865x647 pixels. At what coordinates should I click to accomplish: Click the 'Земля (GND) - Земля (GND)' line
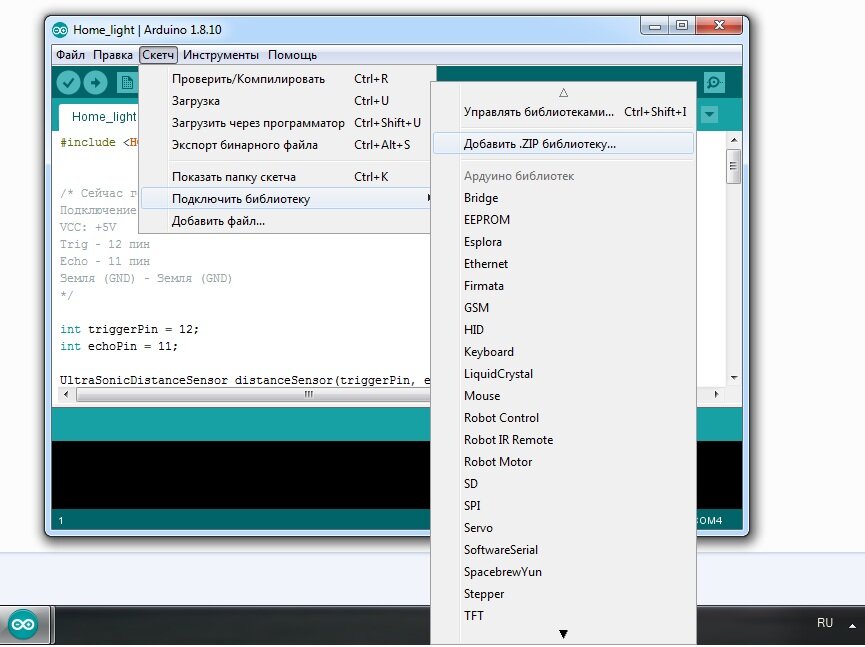coord(146,279)
